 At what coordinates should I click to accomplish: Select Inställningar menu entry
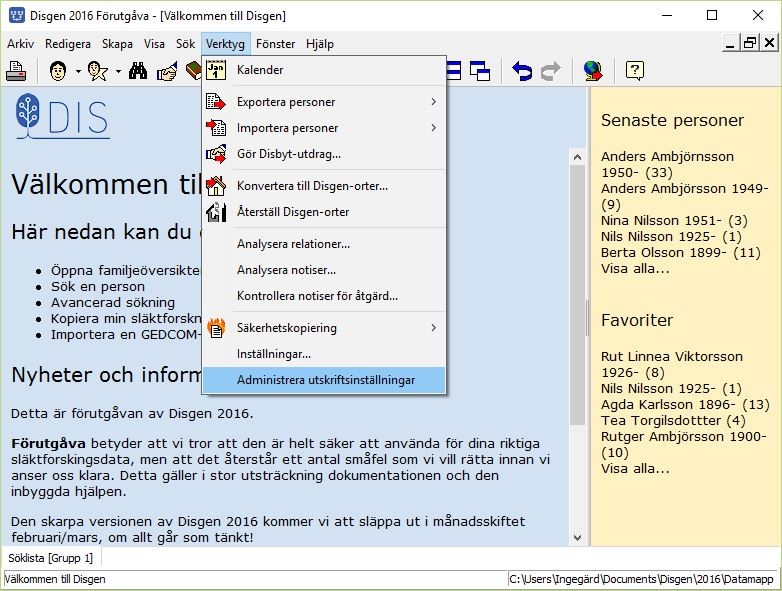click(x=324, y=354)
